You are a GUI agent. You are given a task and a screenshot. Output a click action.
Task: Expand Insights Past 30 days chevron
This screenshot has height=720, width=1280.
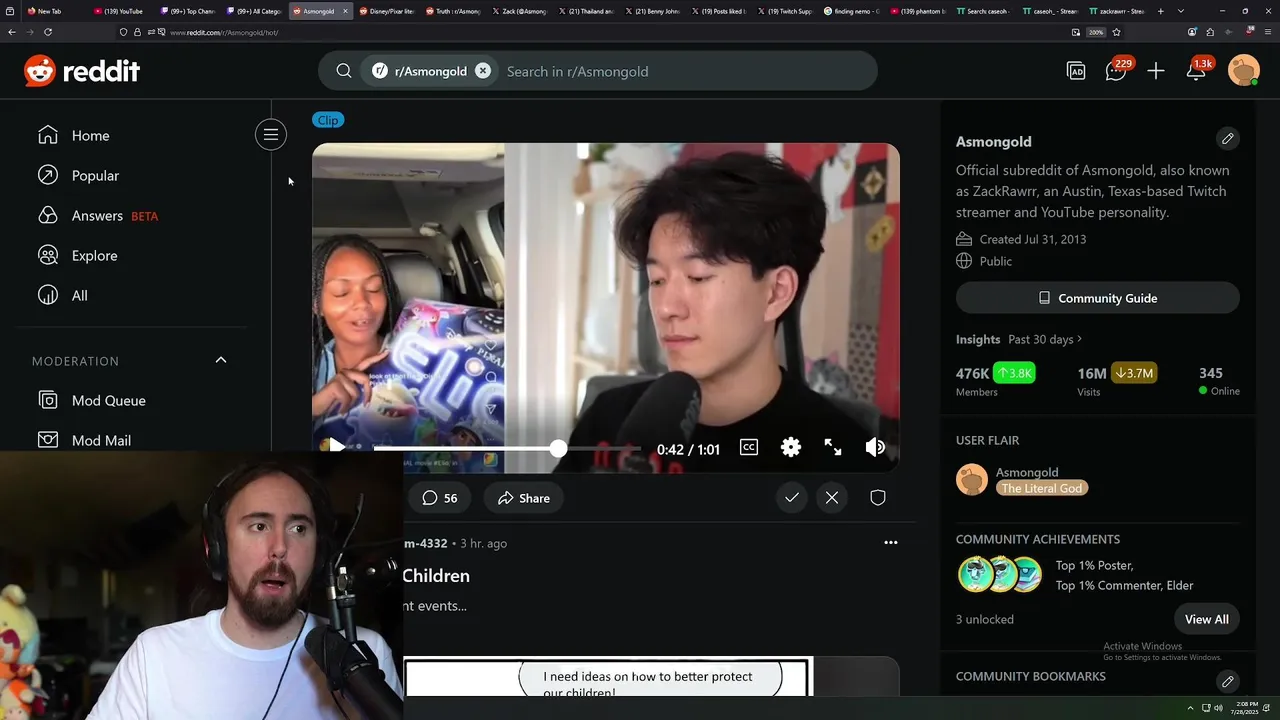[1079, 339]
